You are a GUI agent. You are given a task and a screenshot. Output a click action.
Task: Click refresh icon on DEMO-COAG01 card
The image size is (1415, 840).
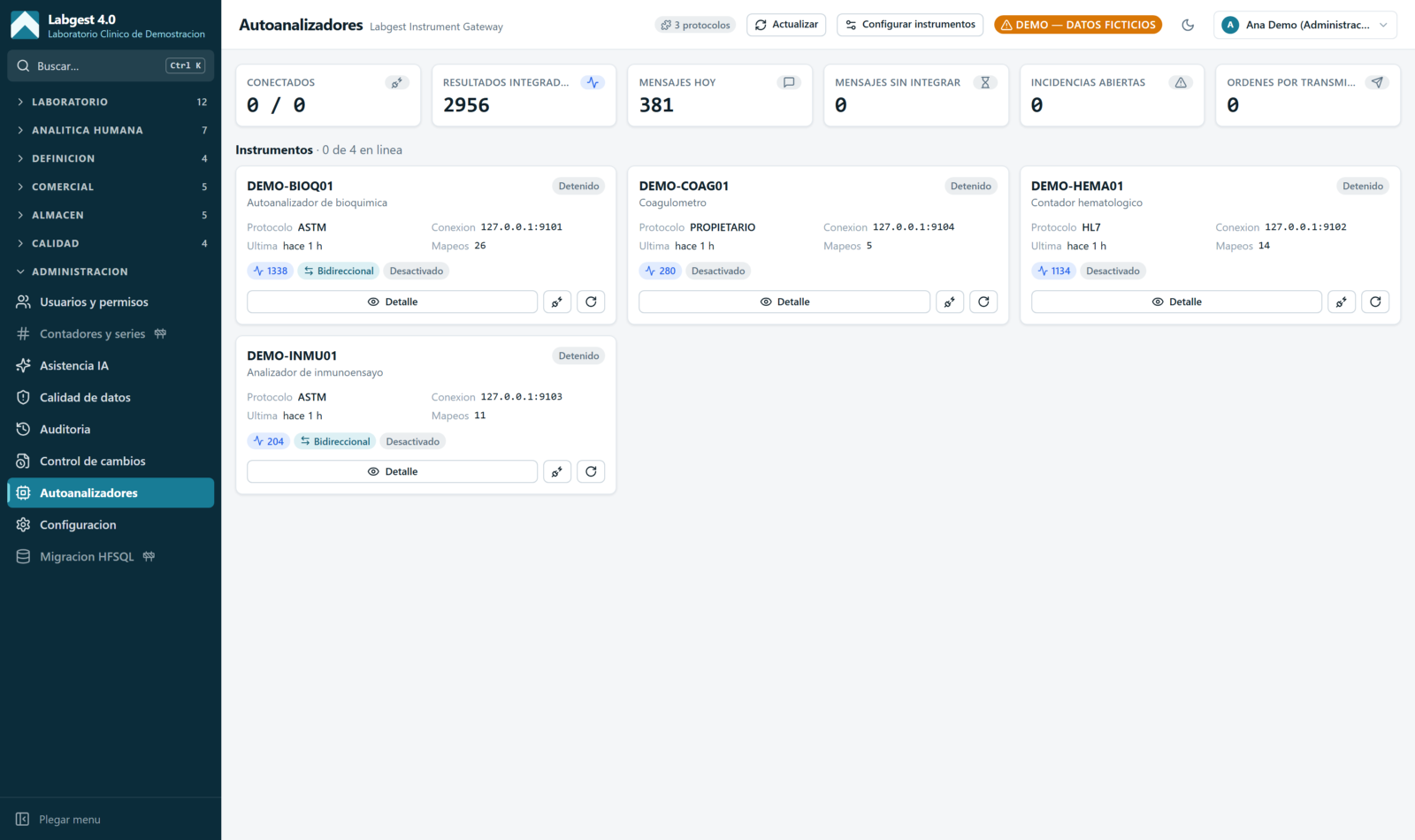(x=983, y=302)
